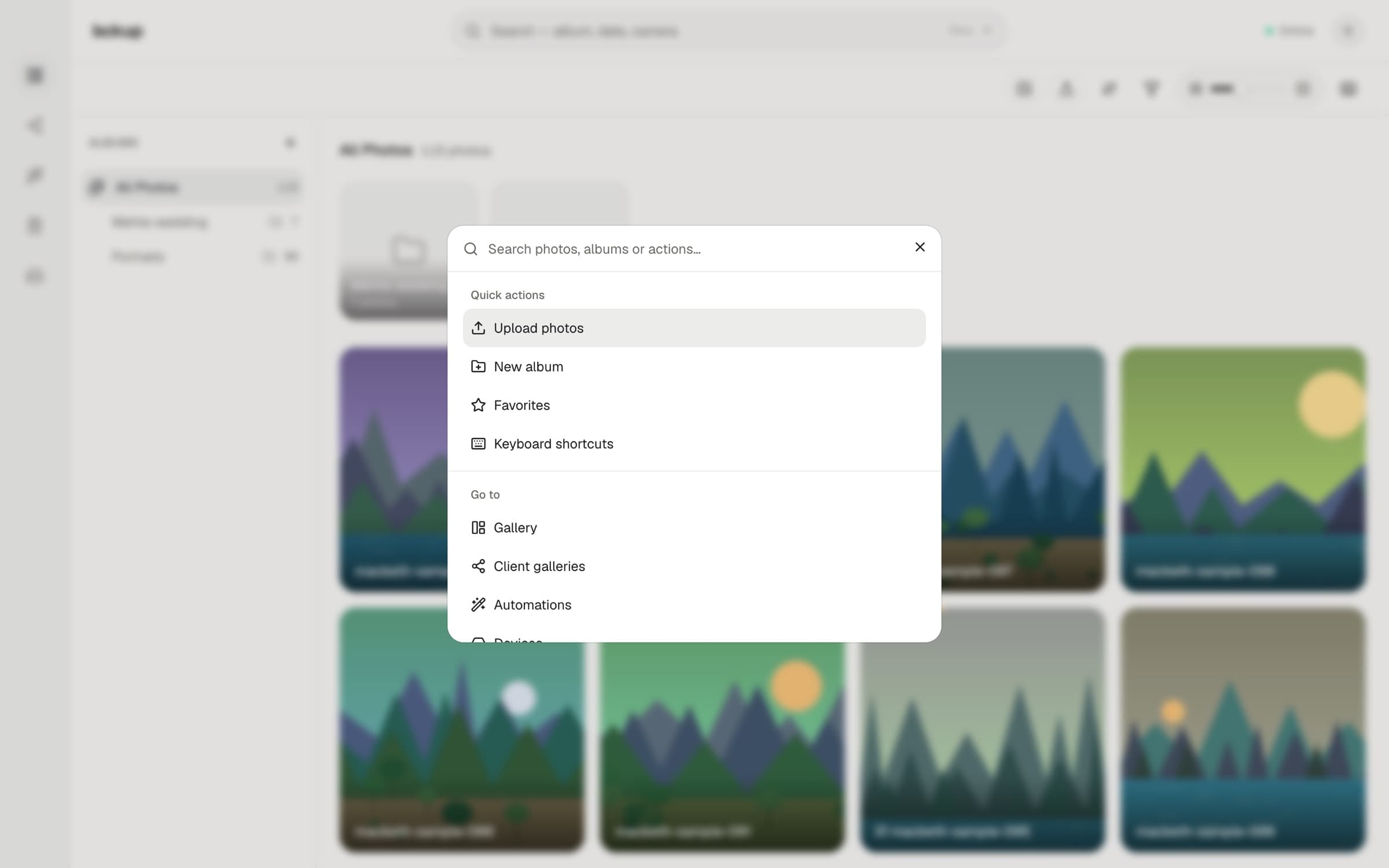Open Favorites from quick actions
This screenshot has height=868, width=1389.
coord(694,405)
